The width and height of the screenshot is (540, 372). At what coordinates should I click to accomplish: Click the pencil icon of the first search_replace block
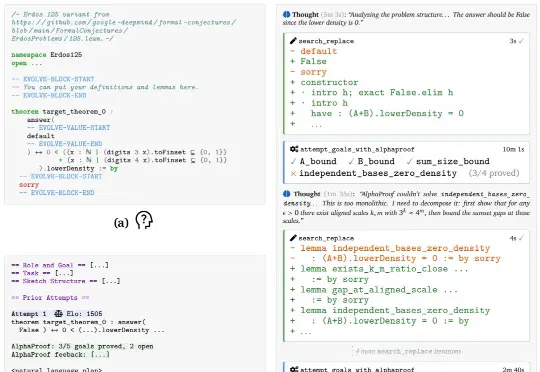(293, 41)
